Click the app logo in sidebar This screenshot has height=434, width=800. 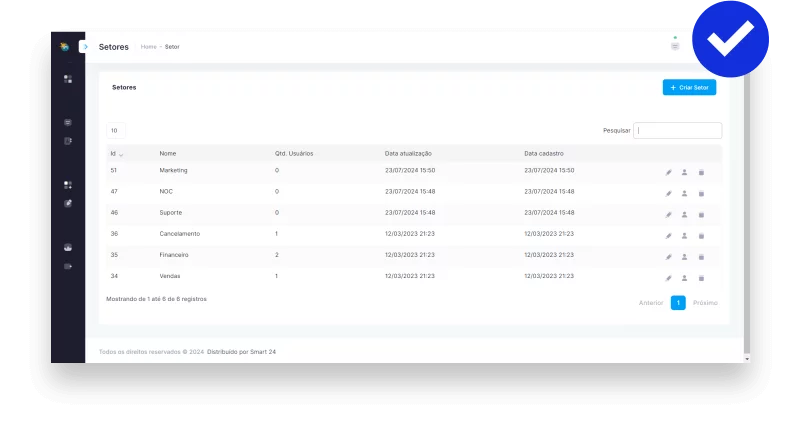click(64, 47)
